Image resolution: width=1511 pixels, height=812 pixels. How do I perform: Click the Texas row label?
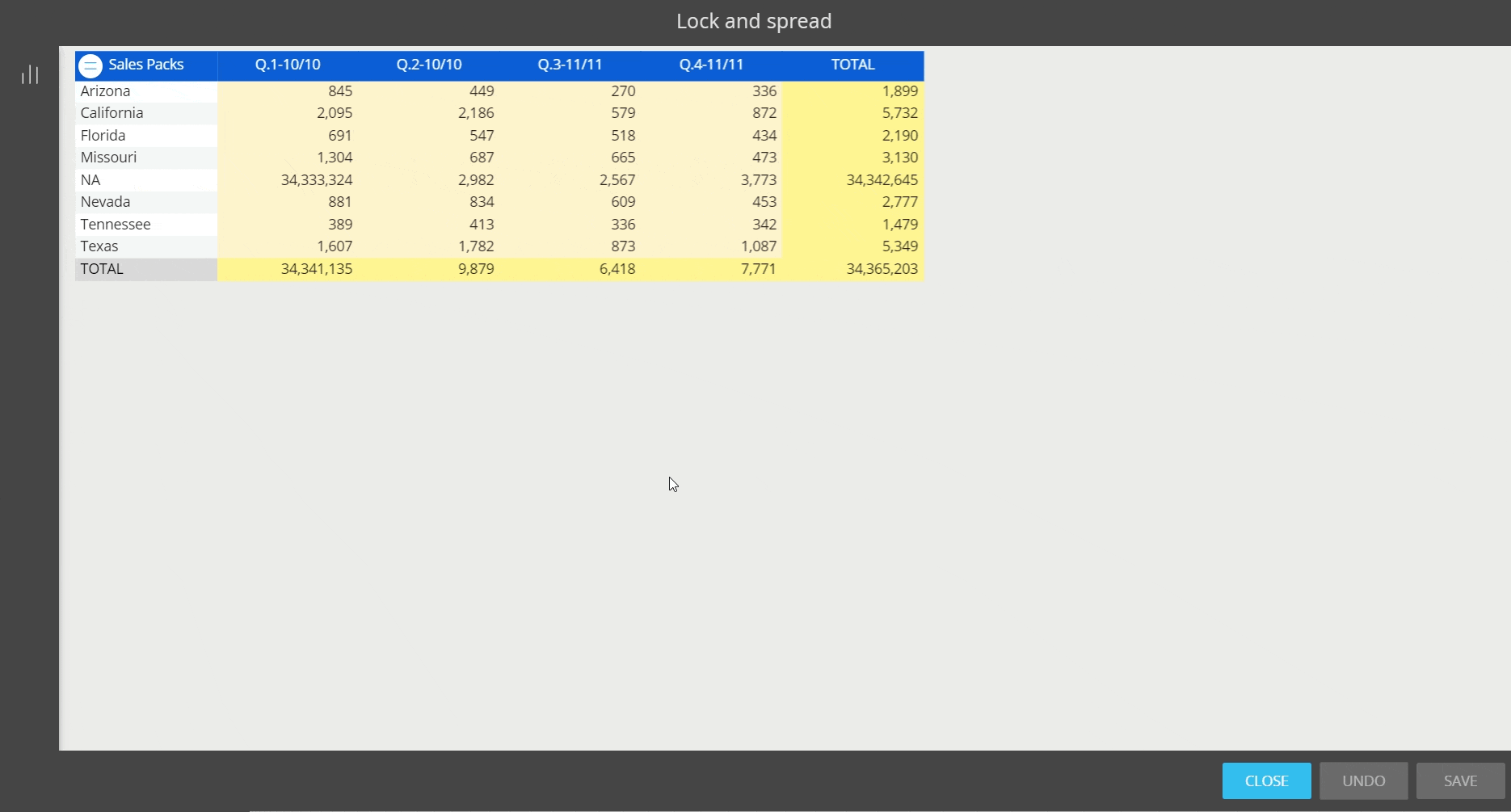point(99,246)
